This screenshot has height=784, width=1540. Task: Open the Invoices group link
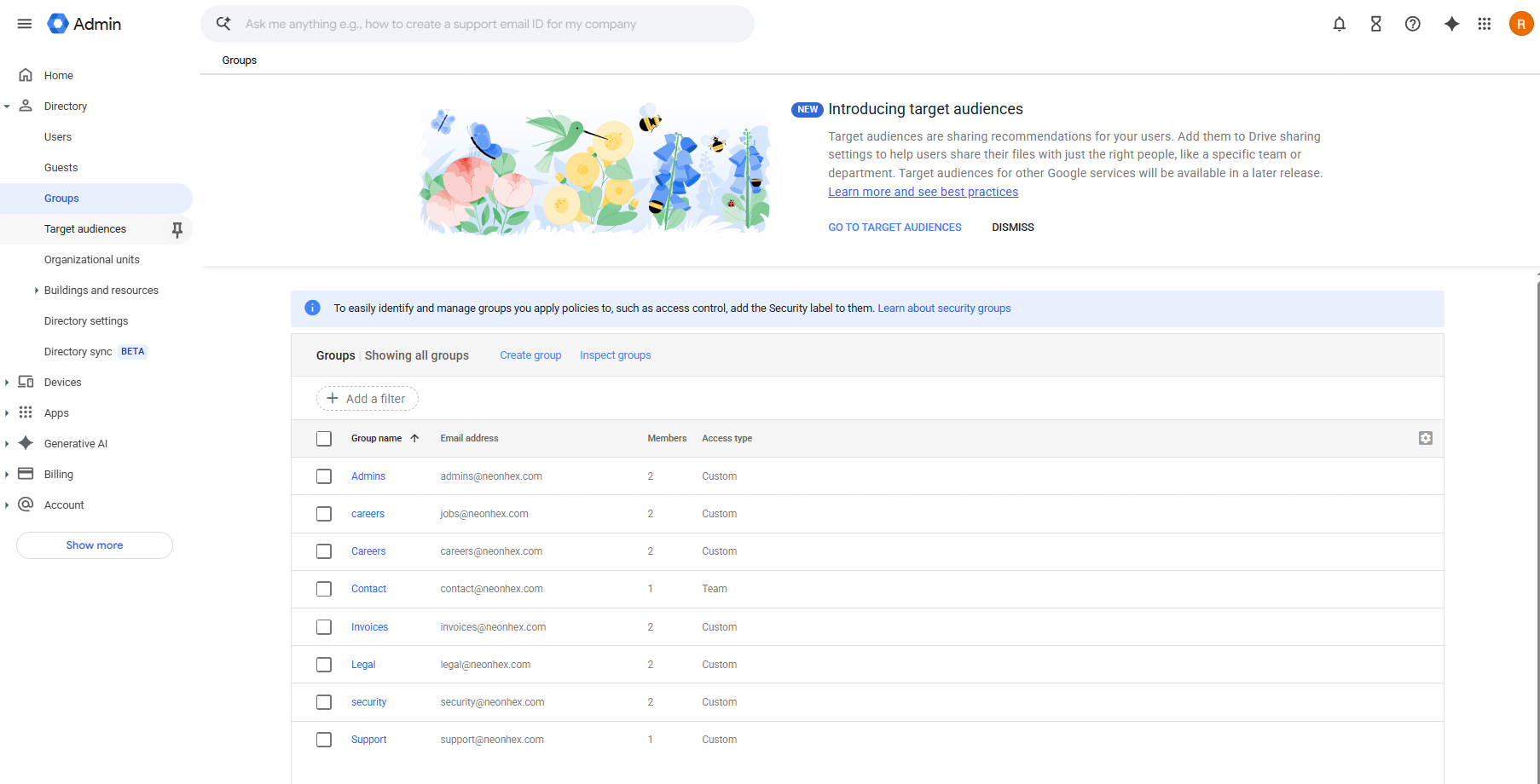coord(369,627)
